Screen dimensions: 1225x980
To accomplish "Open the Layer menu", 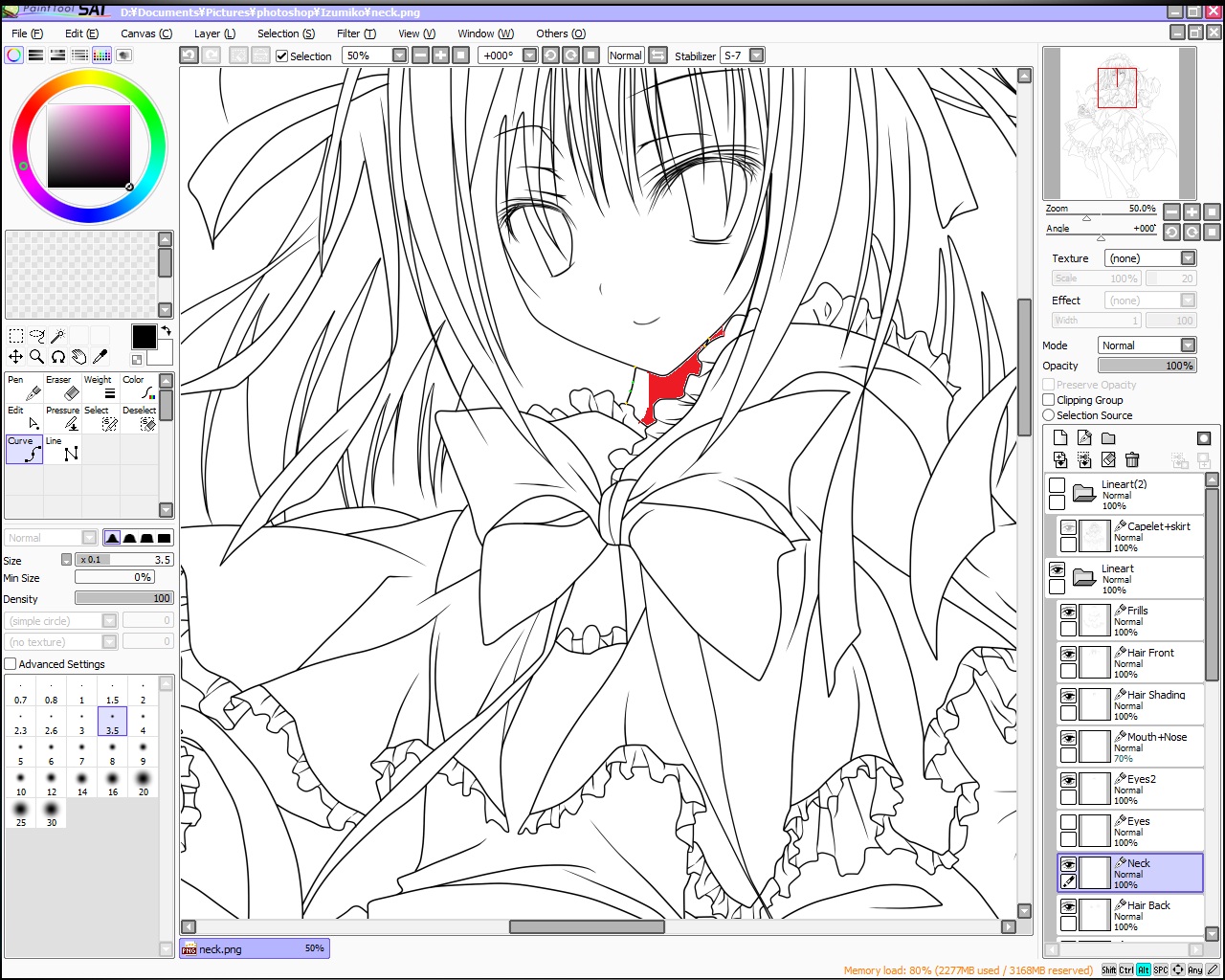I will [214, 33].
